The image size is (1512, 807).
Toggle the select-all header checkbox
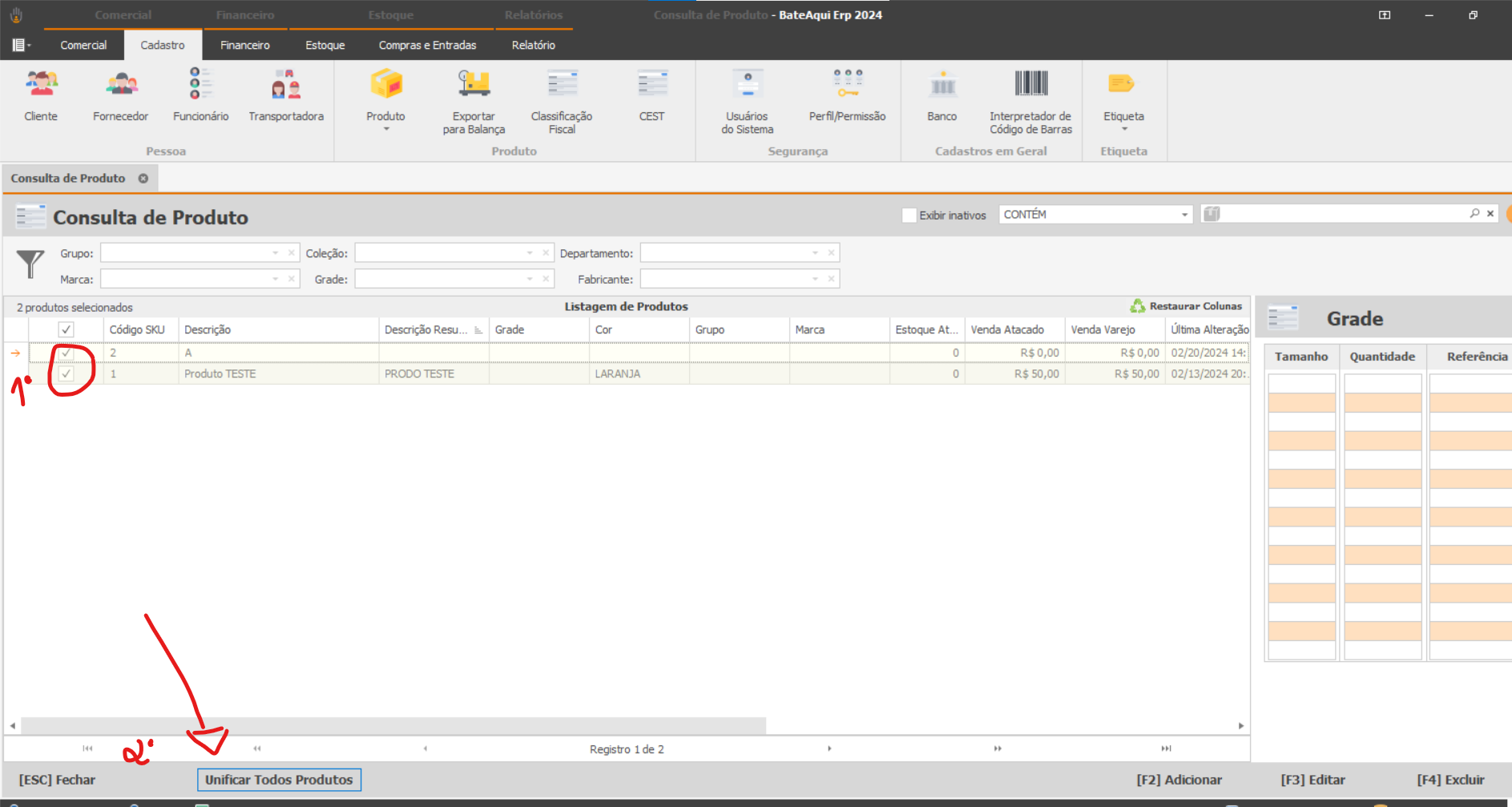click(x=66, y=329)
